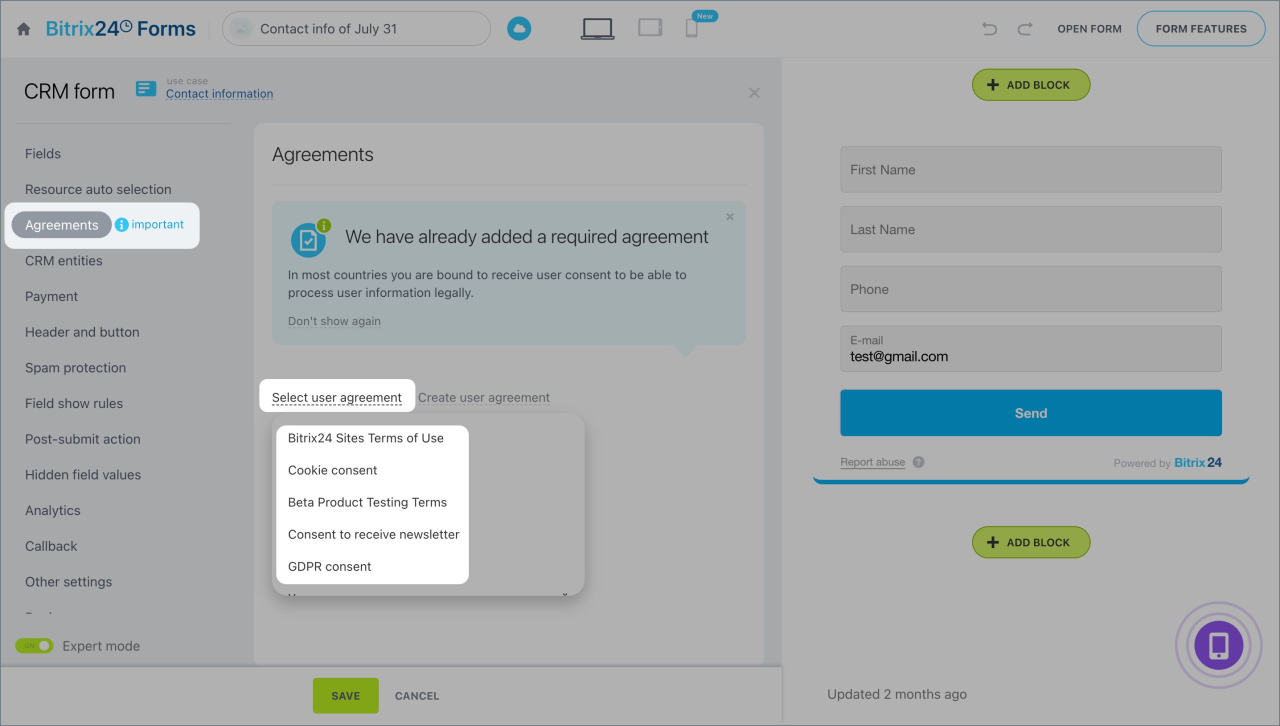Open the Spam protection settings section
The height and width of the screenshot is (726, 1280).
click(x=75, y=368)
